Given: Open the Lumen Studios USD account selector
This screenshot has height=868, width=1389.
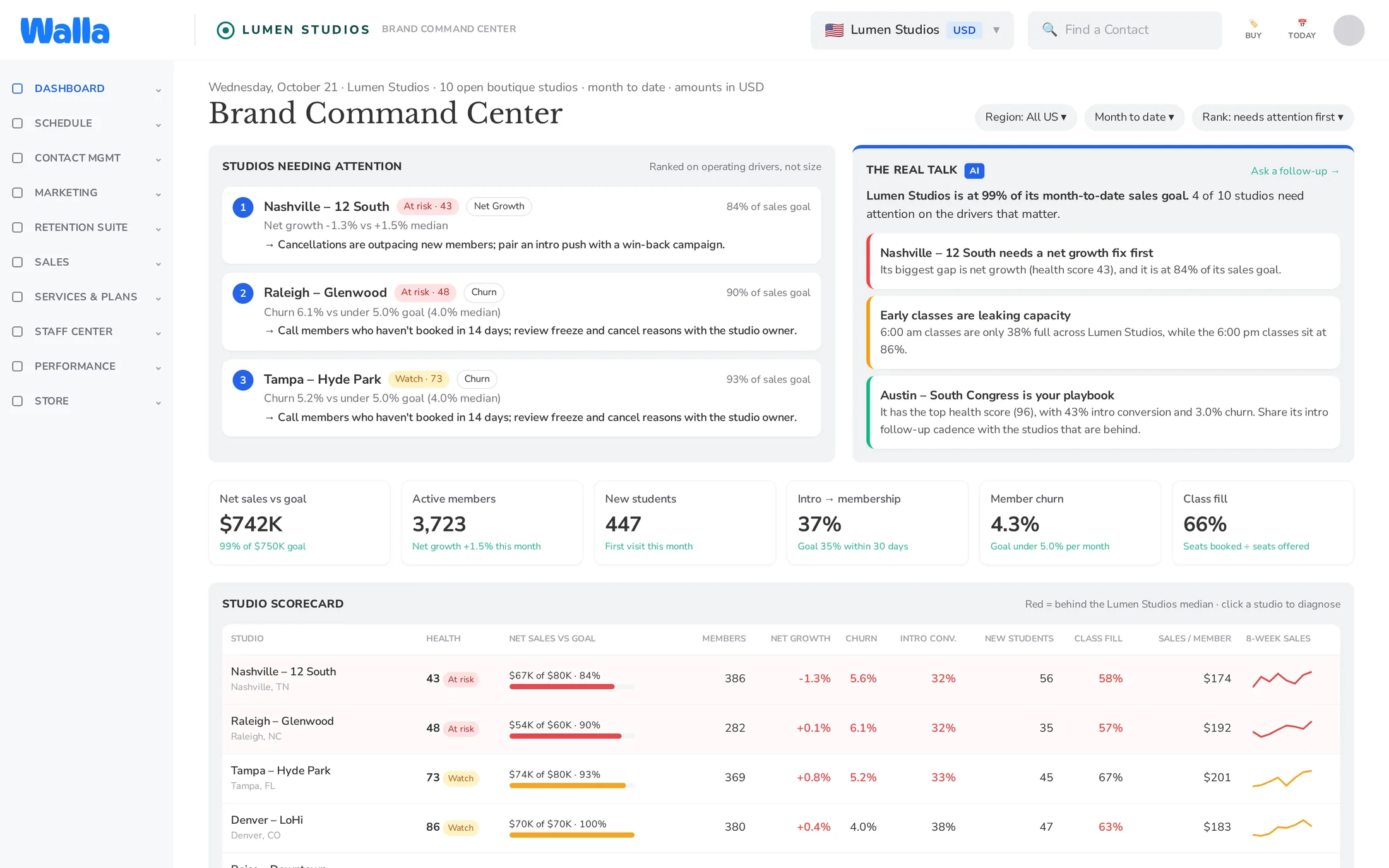Looking at the screenshot, I should (x=912, y=30).
